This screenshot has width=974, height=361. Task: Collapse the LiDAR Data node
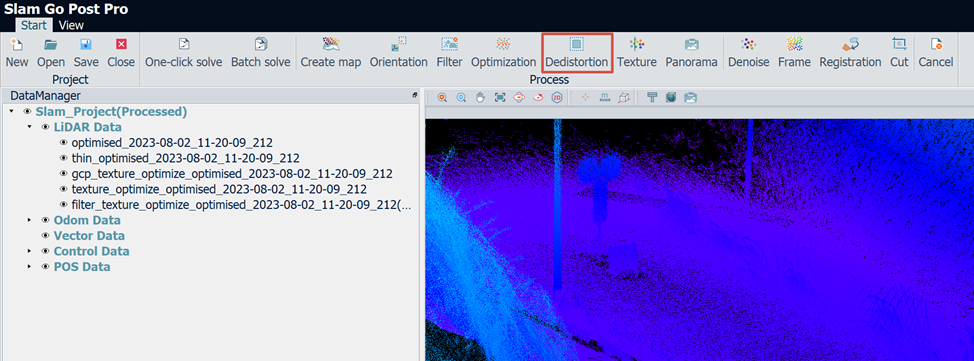pyautogui.click(x=29, y=127)
